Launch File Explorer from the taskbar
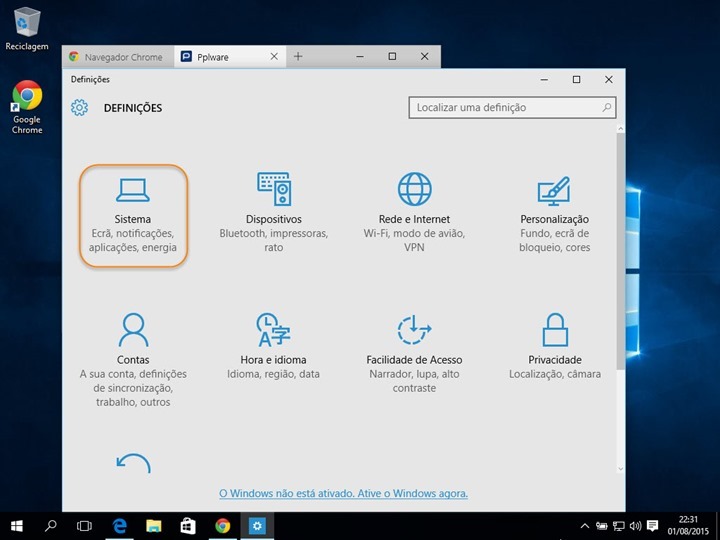The width and height of the screenshot is (720, 540). (153, 525)
